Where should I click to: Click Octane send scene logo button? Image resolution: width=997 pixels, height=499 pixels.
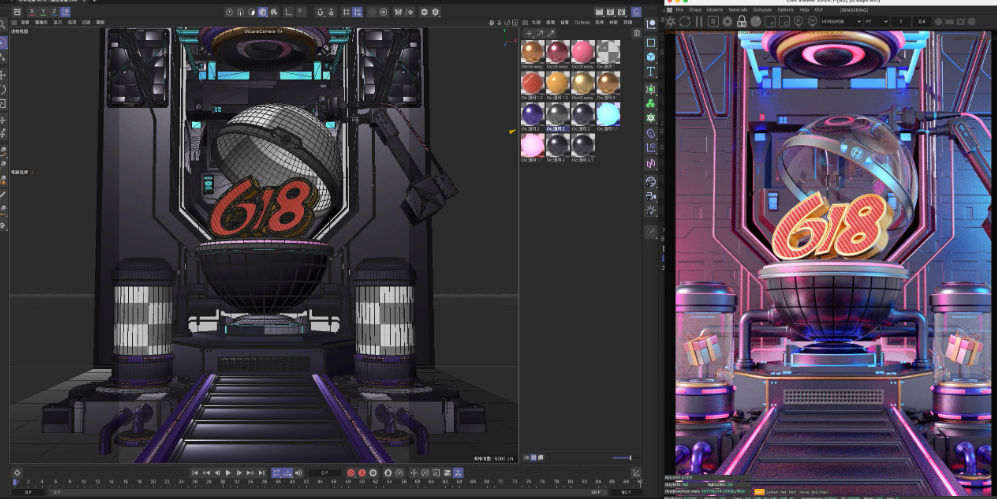pyautogui.click(x=672, y=21)
